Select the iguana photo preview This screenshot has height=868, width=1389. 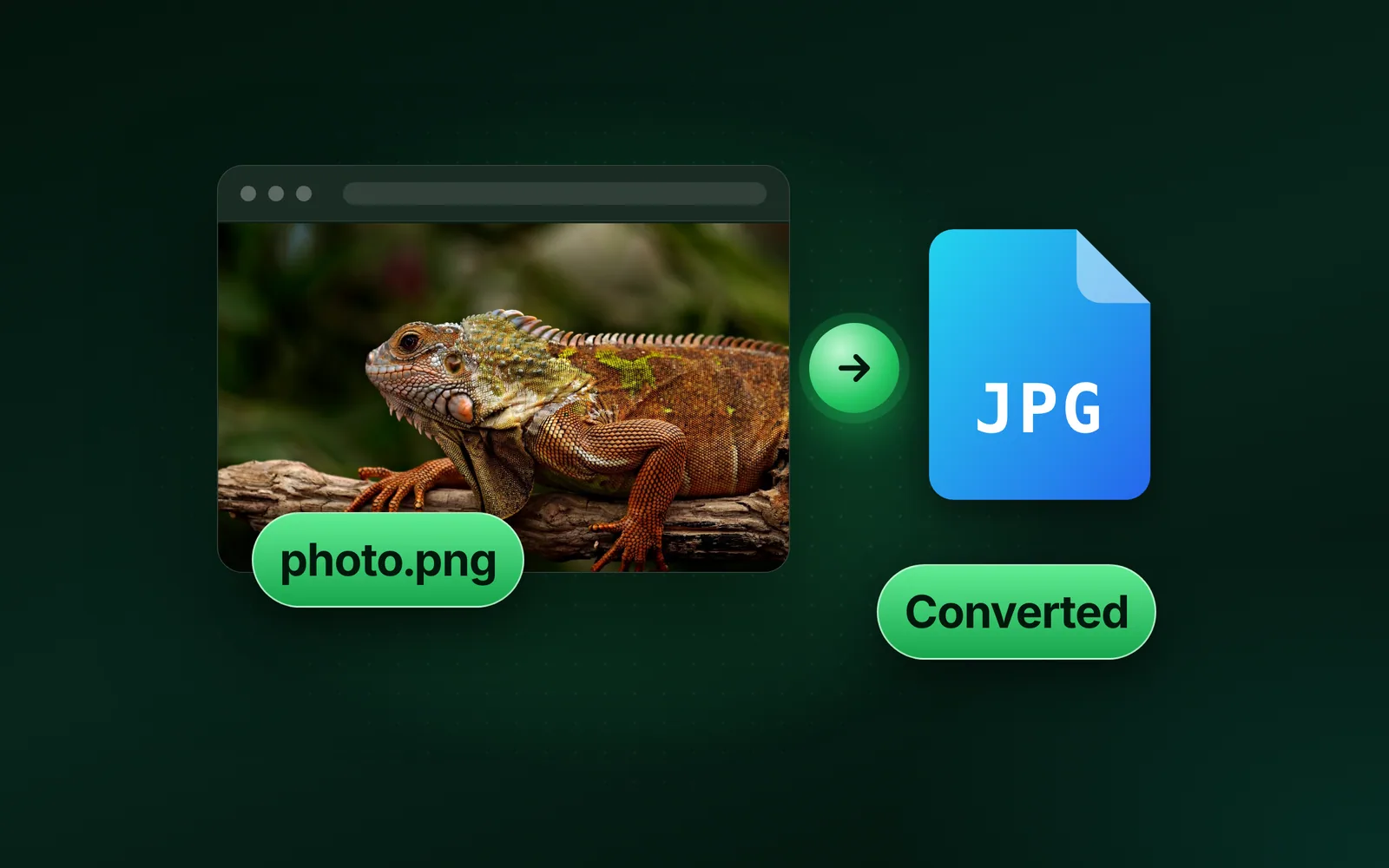[x=504, y=397]
